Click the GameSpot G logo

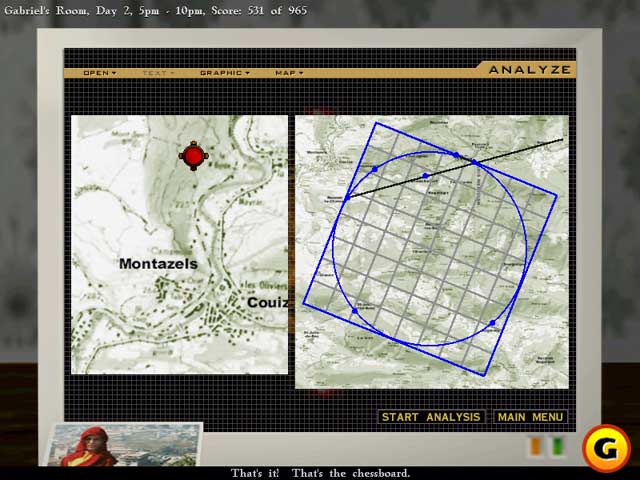[x=606, y=448]
